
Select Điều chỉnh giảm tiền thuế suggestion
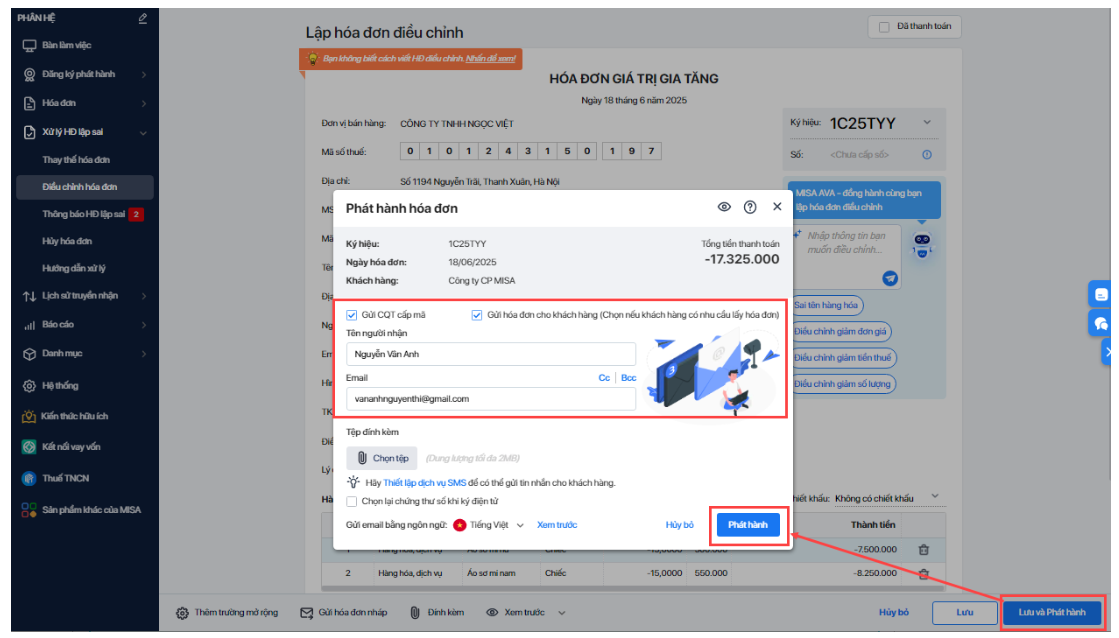point(843,358)
